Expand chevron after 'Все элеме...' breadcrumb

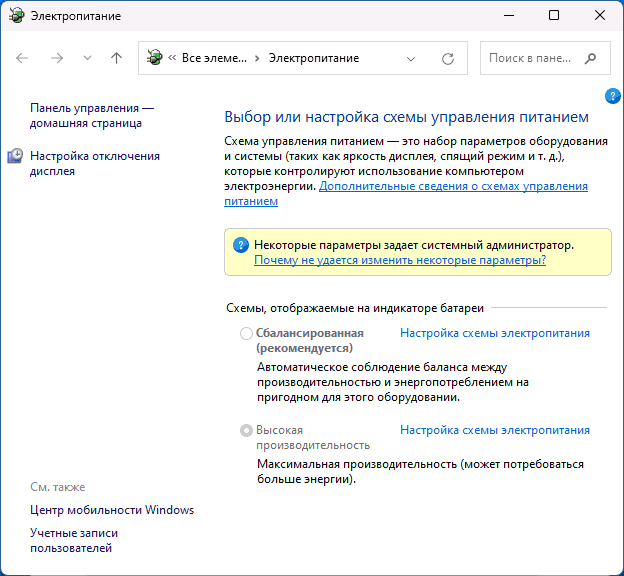[257, 59]
